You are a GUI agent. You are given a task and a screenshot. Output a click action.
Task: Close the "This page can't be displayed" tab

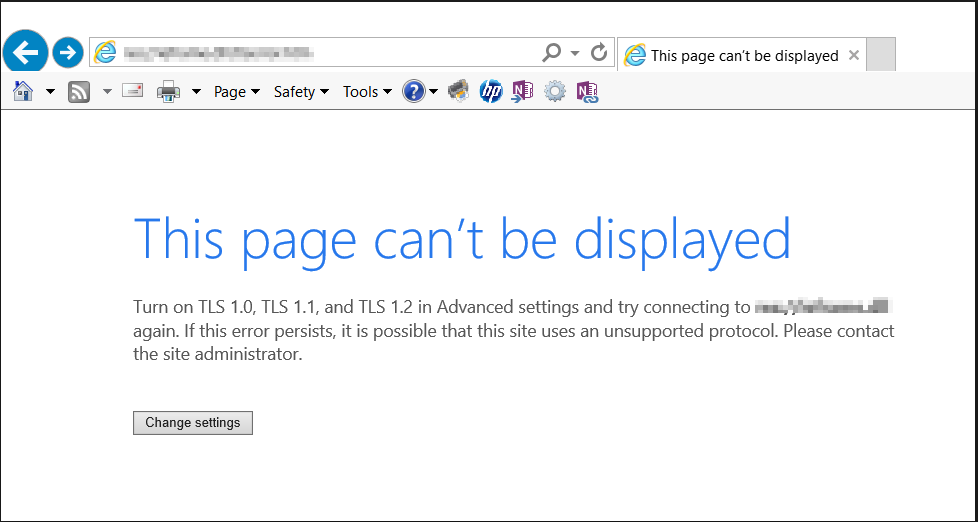854,55
